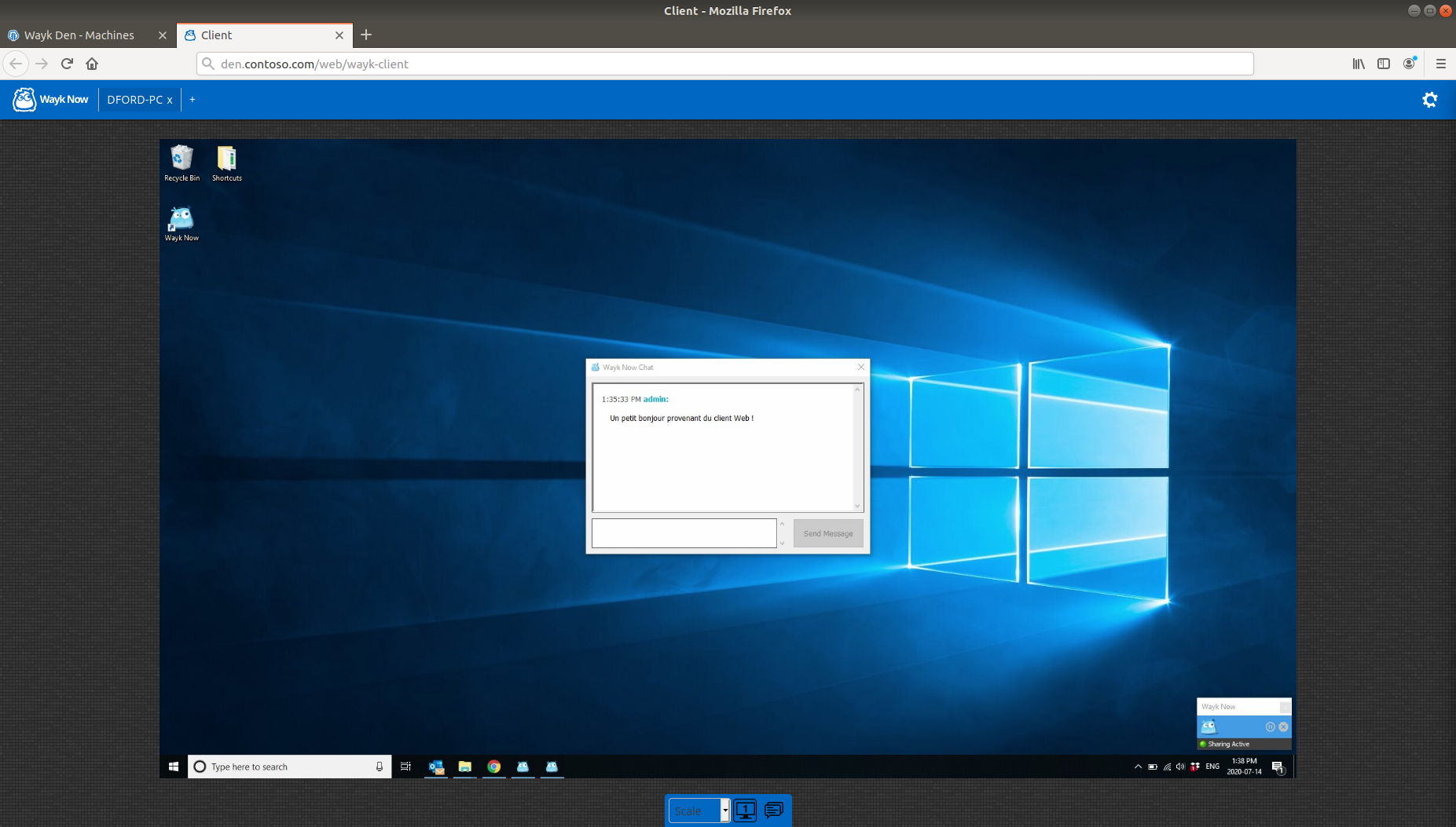Open Recycle Bin on remote desktop
1456x827 pixels.
click(x=182, y=163)
